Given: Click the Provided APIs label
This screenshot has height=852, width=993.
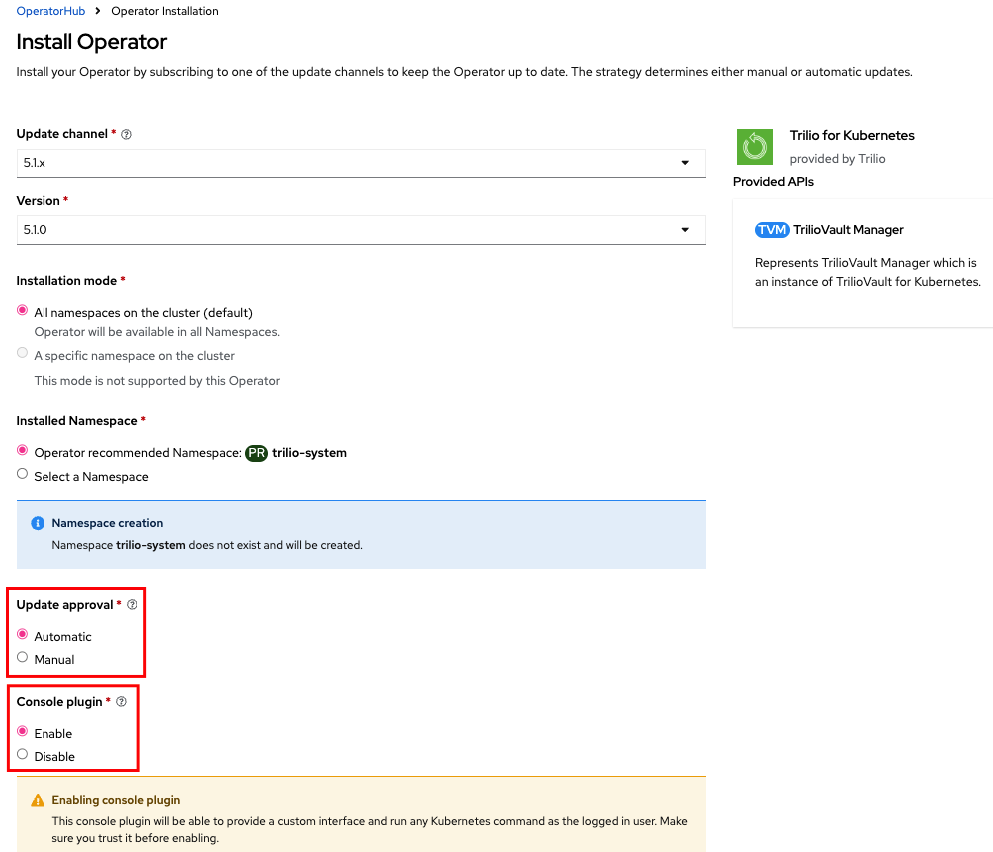Looking at the screenshot, I should [x=773, y=182].
